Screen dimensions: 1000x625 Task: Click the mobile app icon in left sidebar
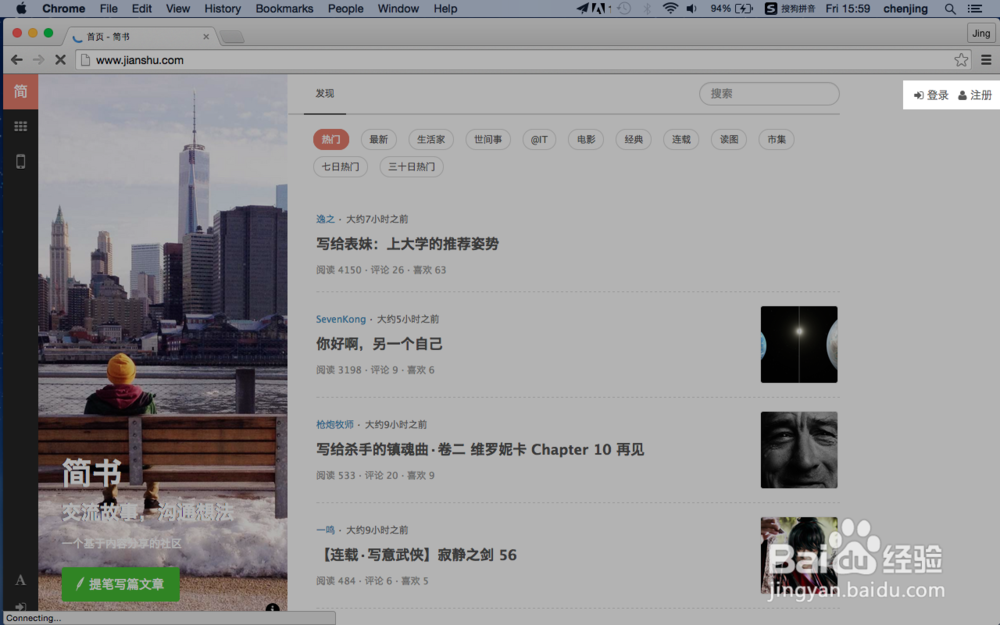click(x=20, y=161)
